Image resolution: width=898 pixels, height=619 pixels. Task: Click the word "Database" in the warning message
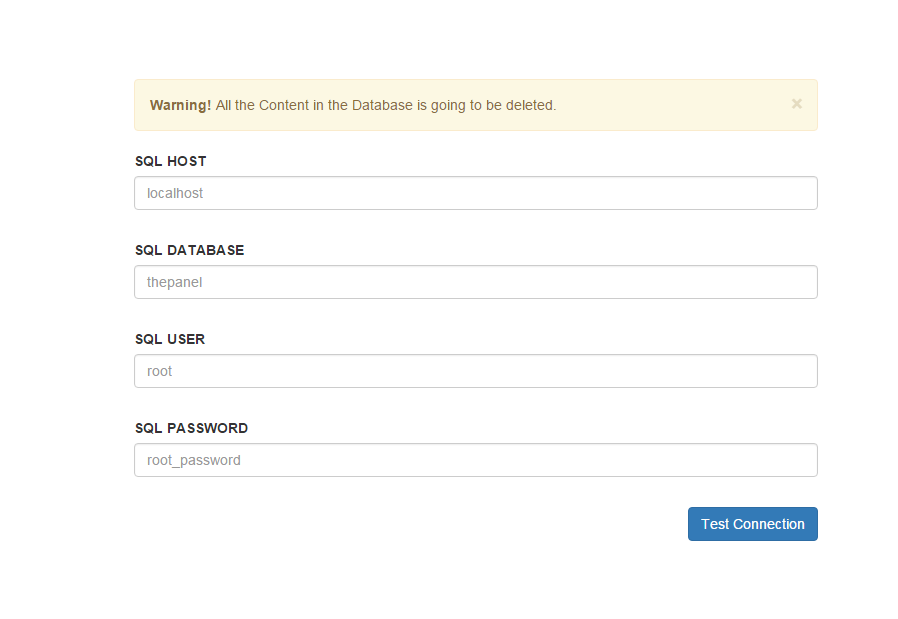click(x=381, y=105)
